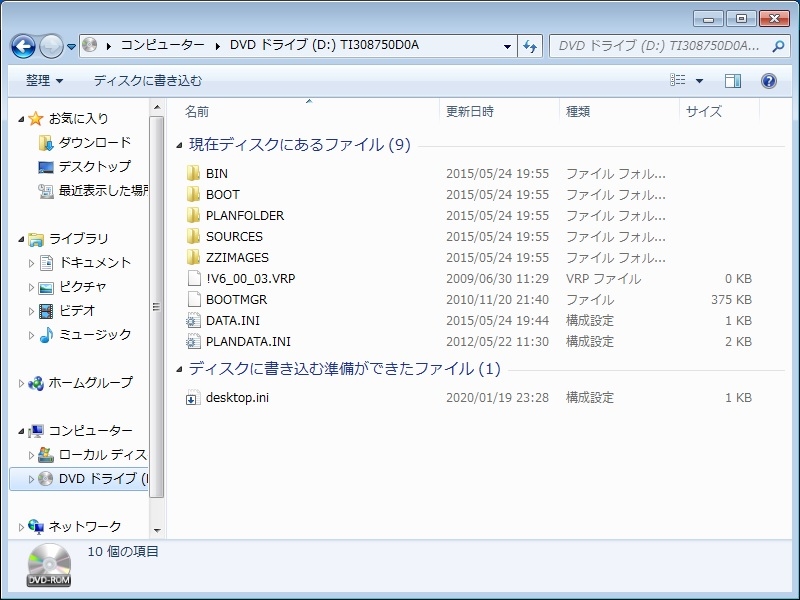This screenshot has width=800, height=600.
Task: Select PLANDATA.INI settings file icon
Action: coord(193,341)
